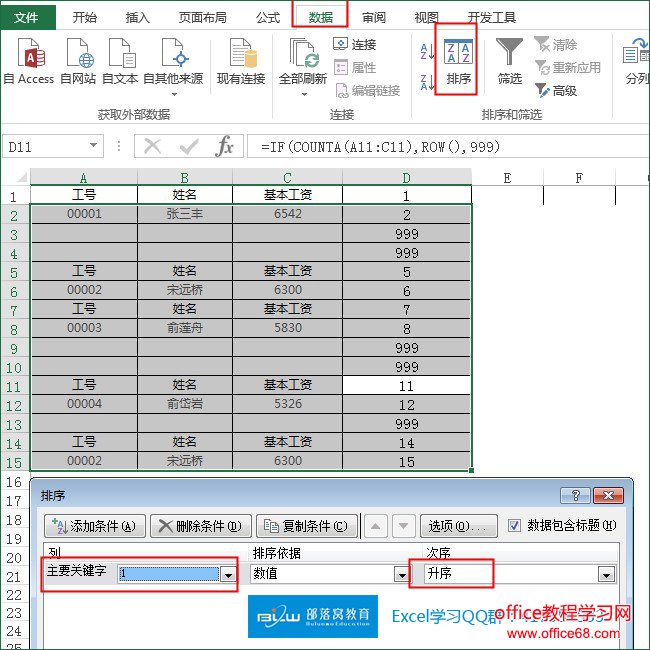Switch to the Data (数据) tab
650x650 pixels.
click(320, 17)
